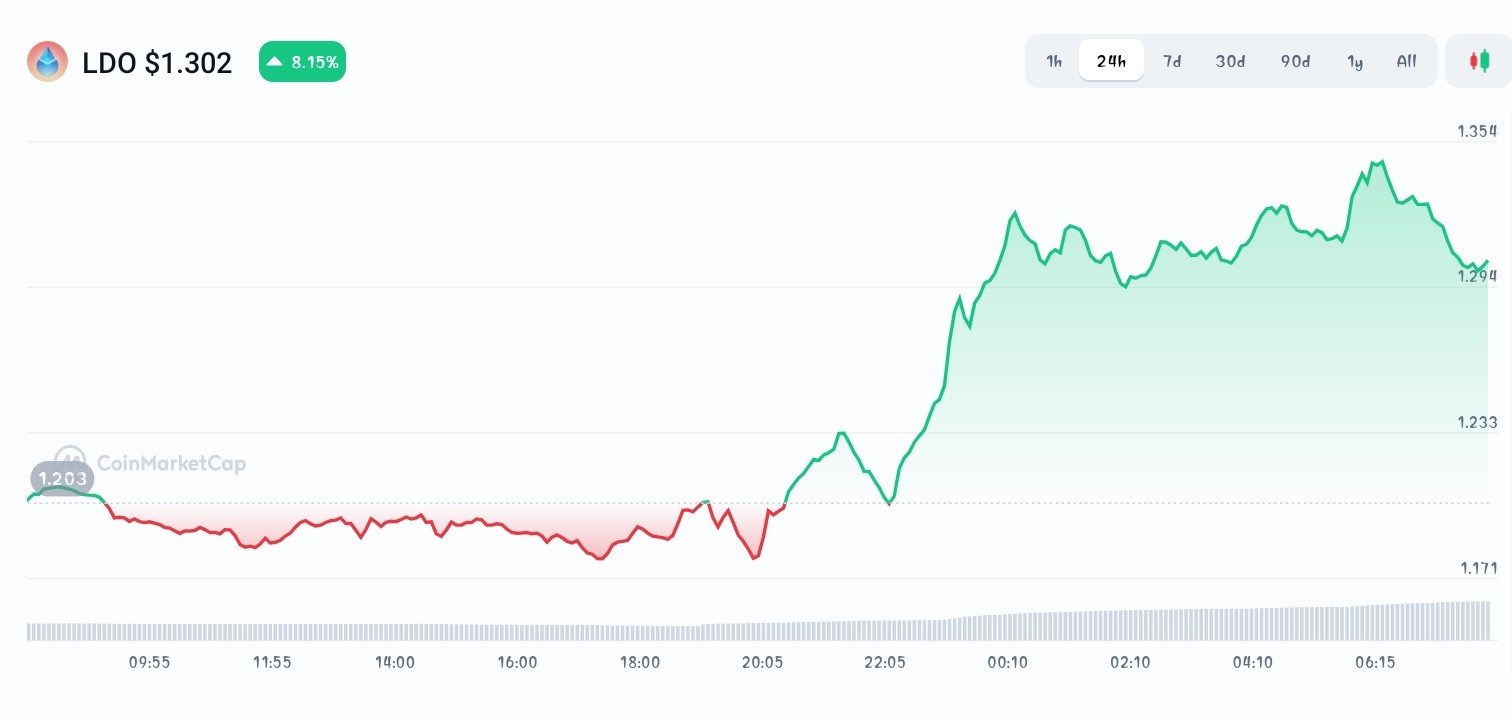
Task: Select the 90d time range
Action: (x=1295, y=61)
